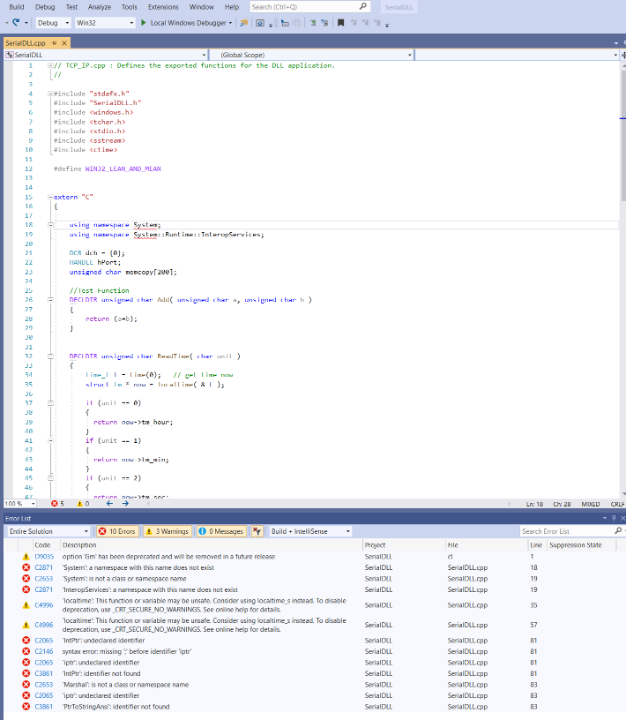The width and height of the screenshot is (626, 720).
Task: Click the uncomment selection toolbar icon
Action: (x=324, y=22)
